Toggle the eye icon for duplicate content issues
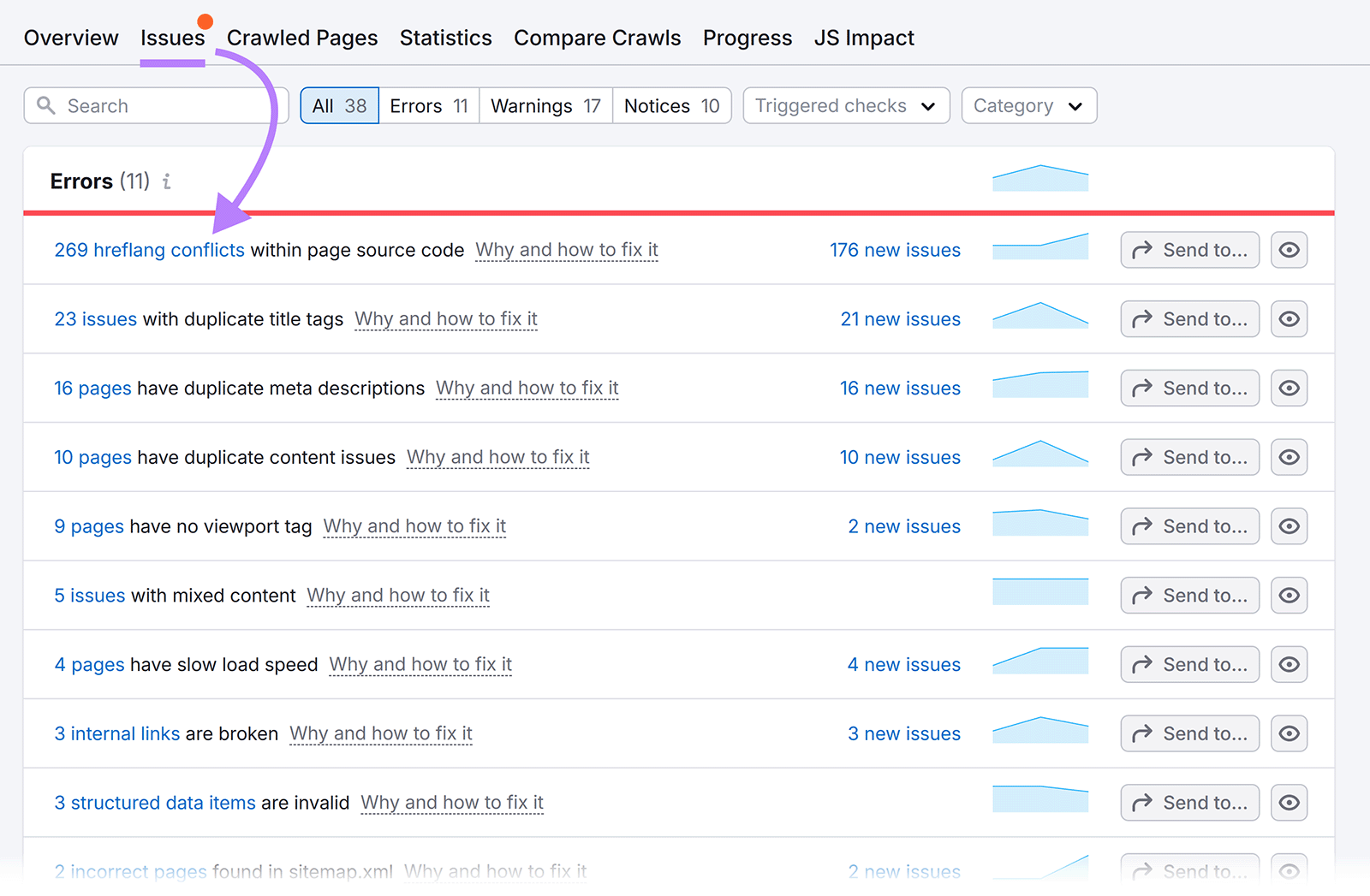Image resolution: width=1370 pixels, height=896 pixels. point(1289,457)
